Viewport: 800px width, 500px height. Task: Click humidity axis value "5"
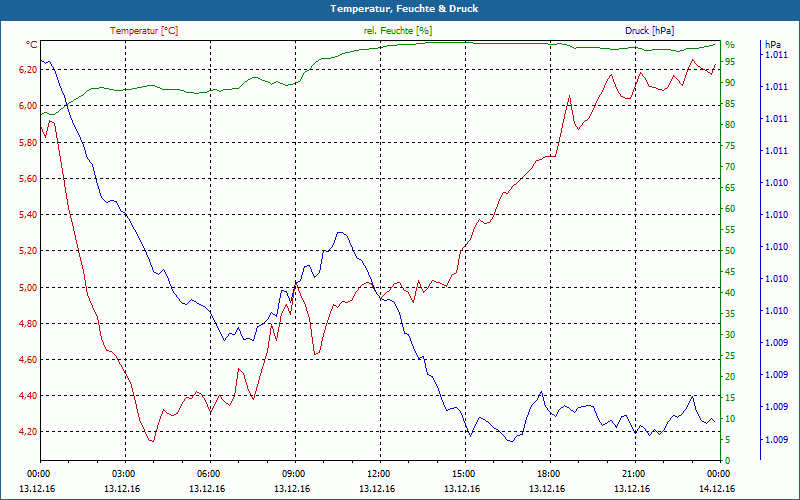(x=728, y=440)
